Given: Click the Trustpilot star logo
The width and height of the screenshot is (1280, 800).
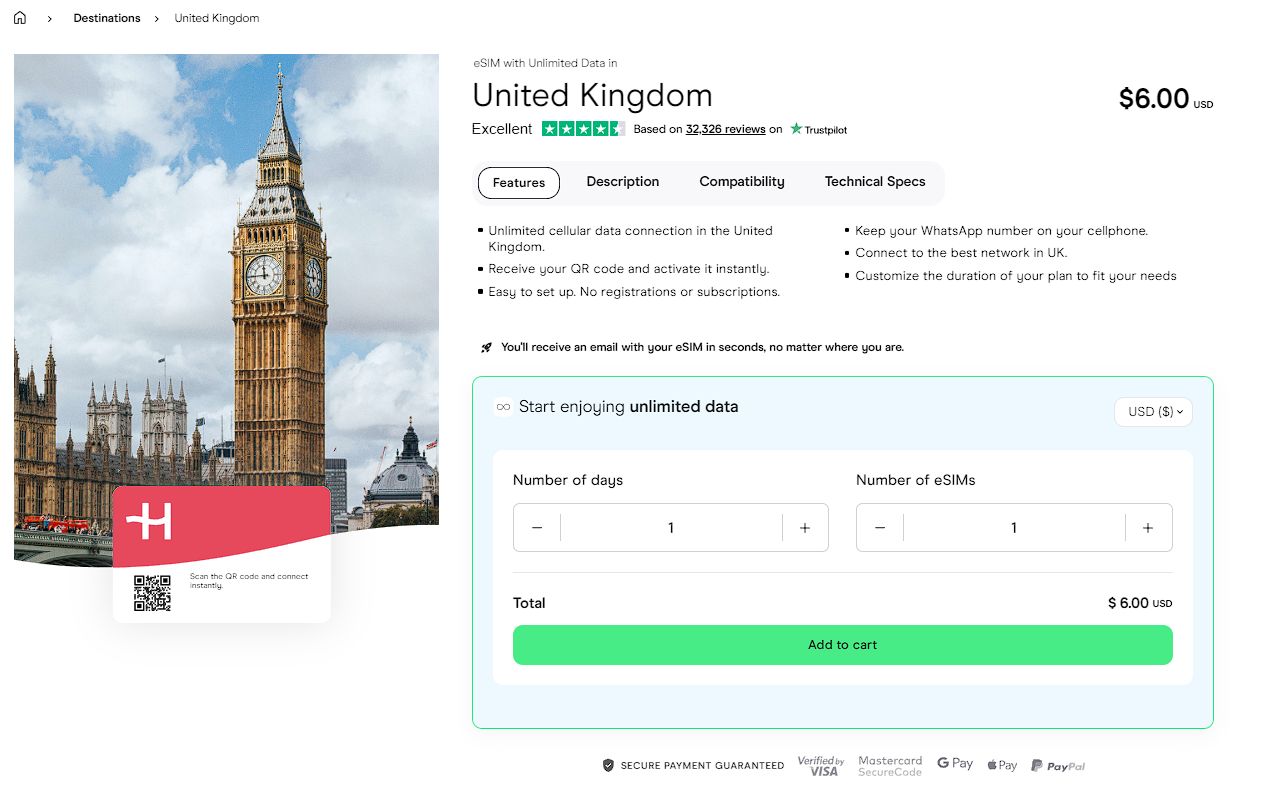Looking at the screenshot, I should [x=793, y=129].
